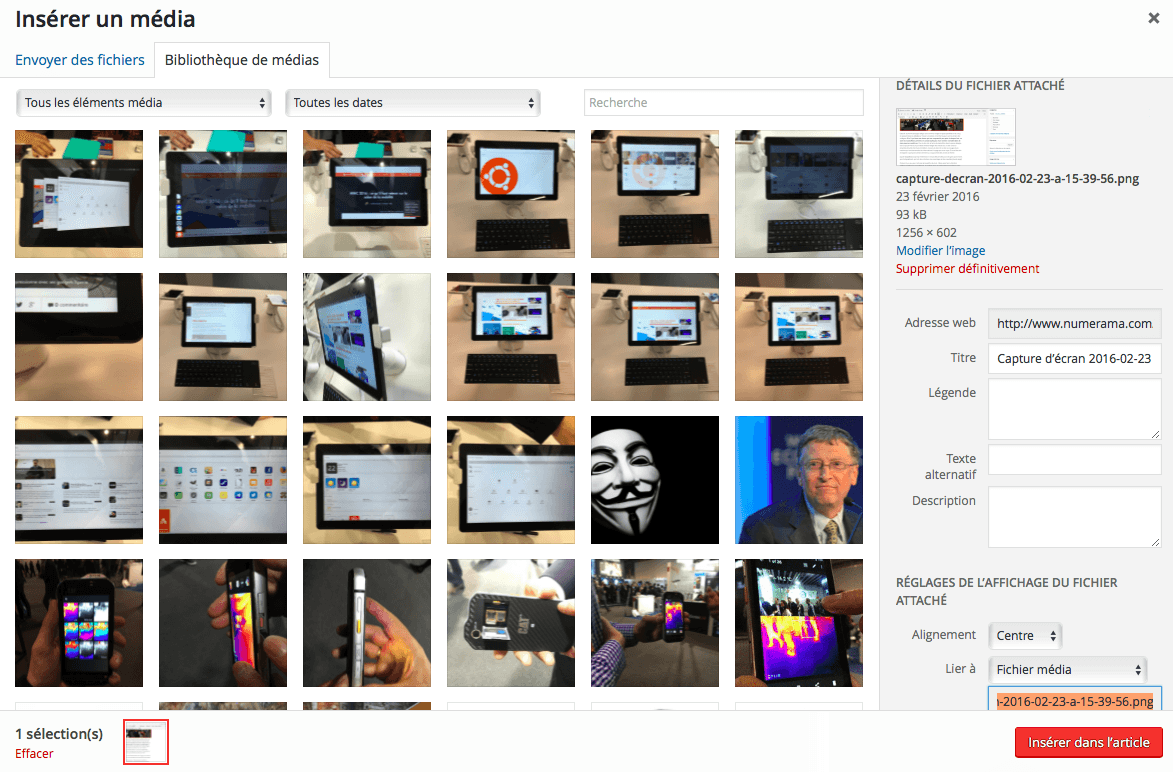Image resolution: width=1173 pixels, height=772 pixels.
Task: Select the photo of a phone held up in the exhibition hall
Action: click(x=655, y=623)
